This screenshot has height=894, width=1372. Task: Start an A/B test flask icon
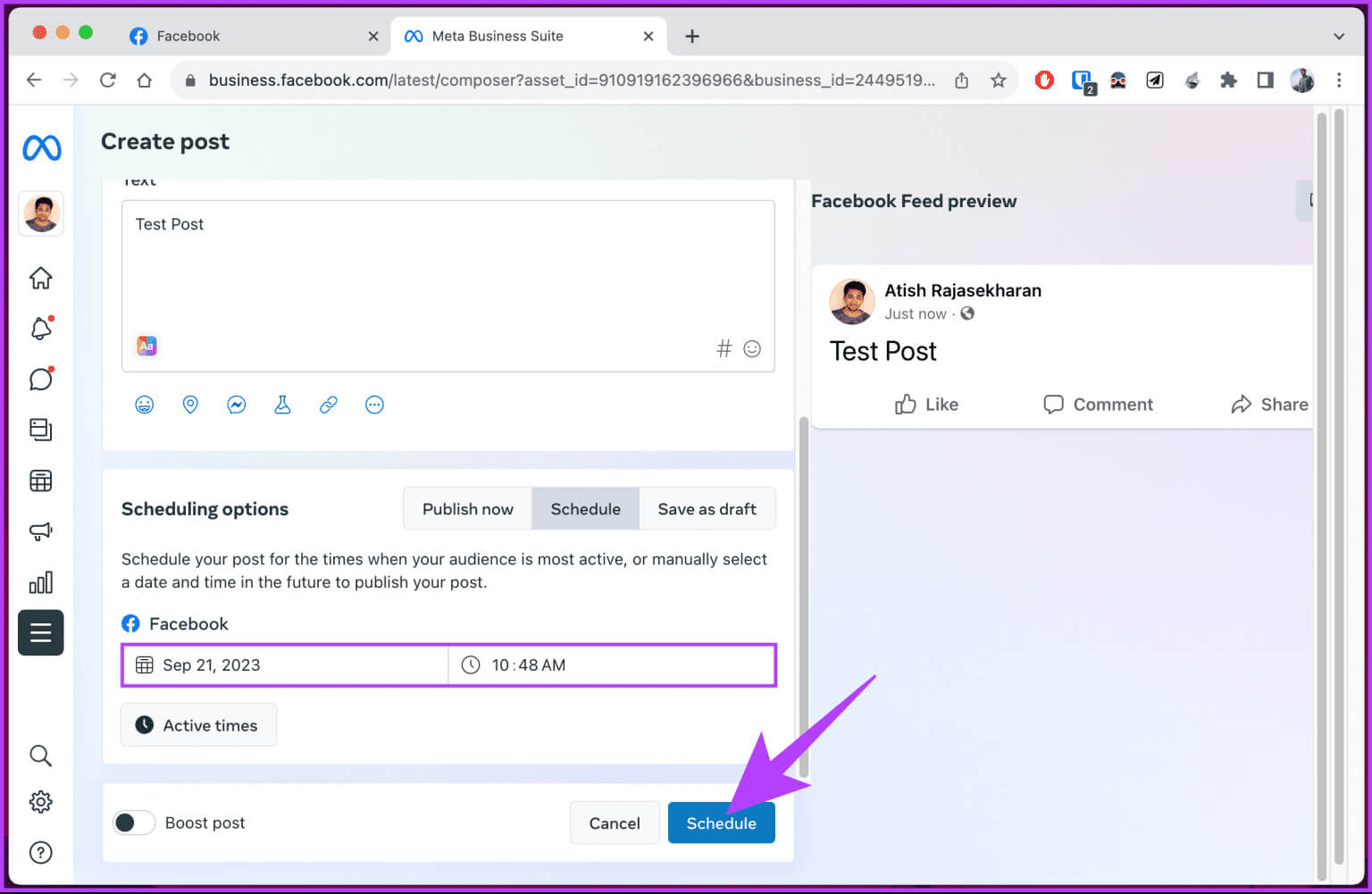(x=282, y=405)
